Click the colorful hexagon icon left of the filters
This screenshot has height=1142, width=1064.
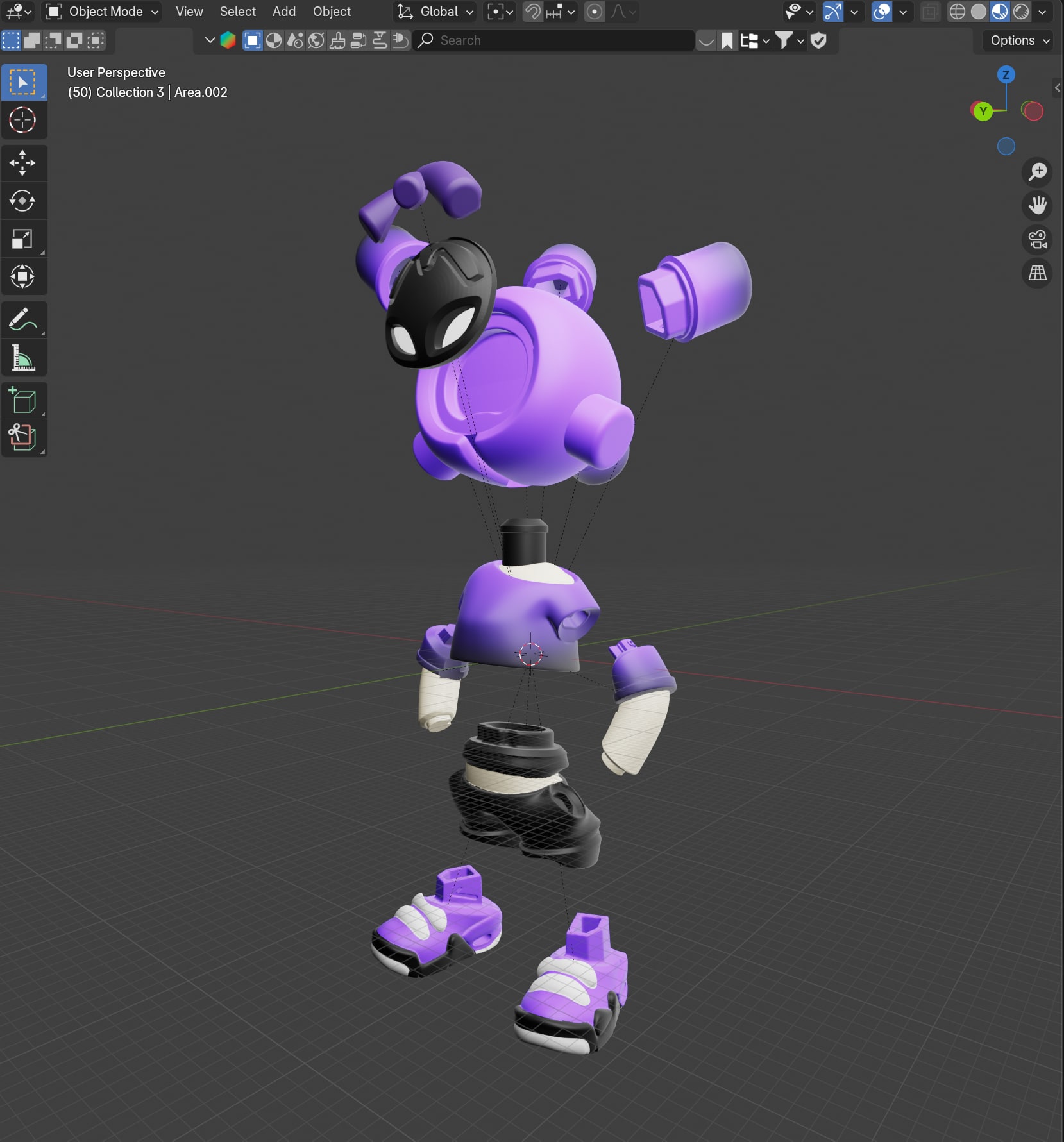228,40
